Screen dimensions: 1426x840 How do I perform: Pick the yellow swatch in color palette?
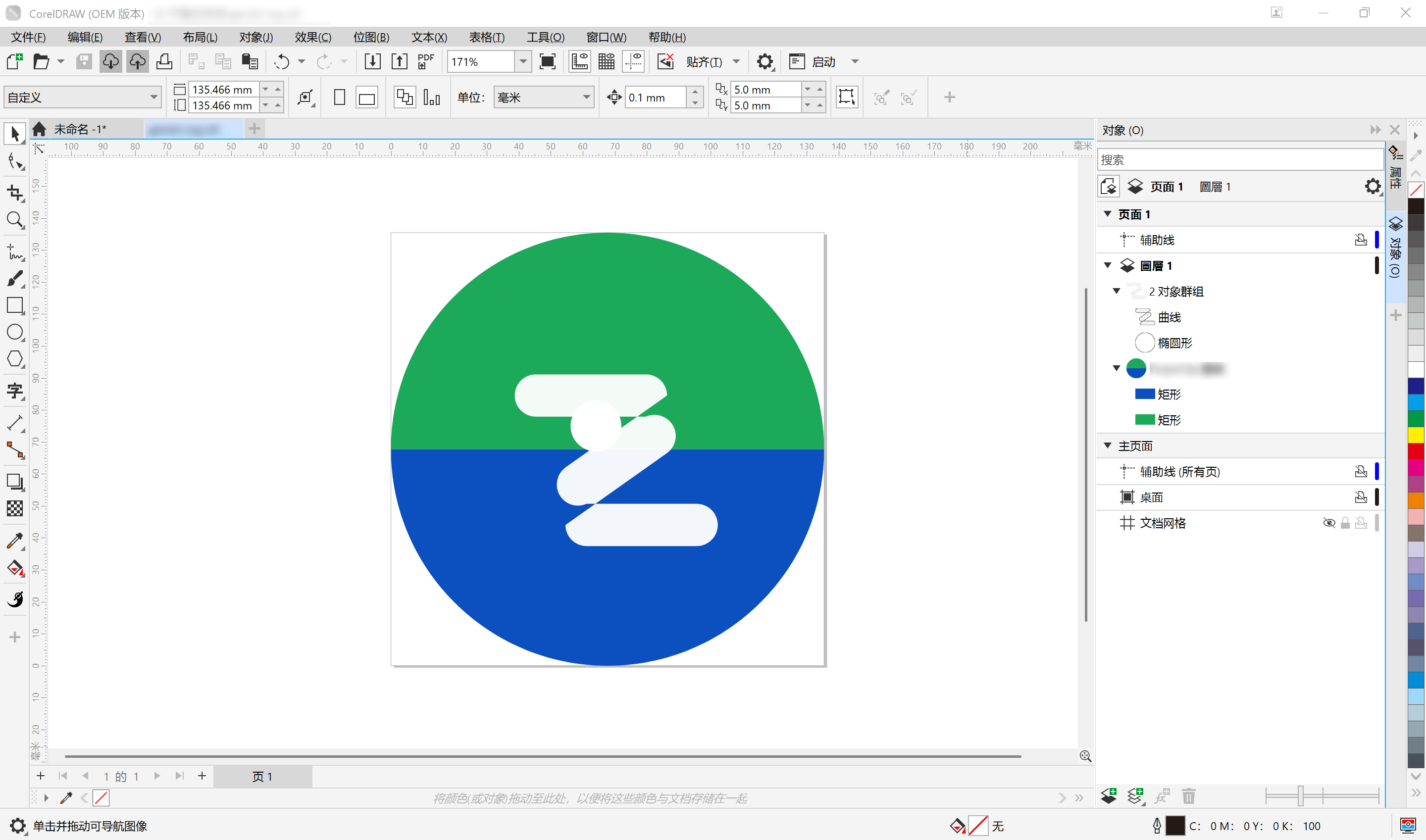click(x=1416, y=435)
